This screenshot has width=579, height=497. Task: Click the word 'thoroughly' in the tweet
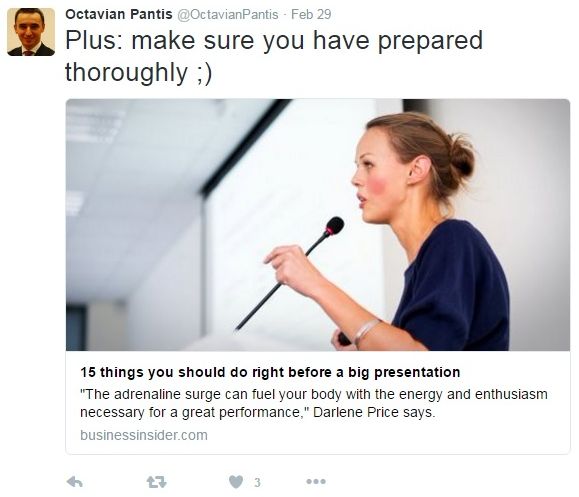tap(127, 72)
